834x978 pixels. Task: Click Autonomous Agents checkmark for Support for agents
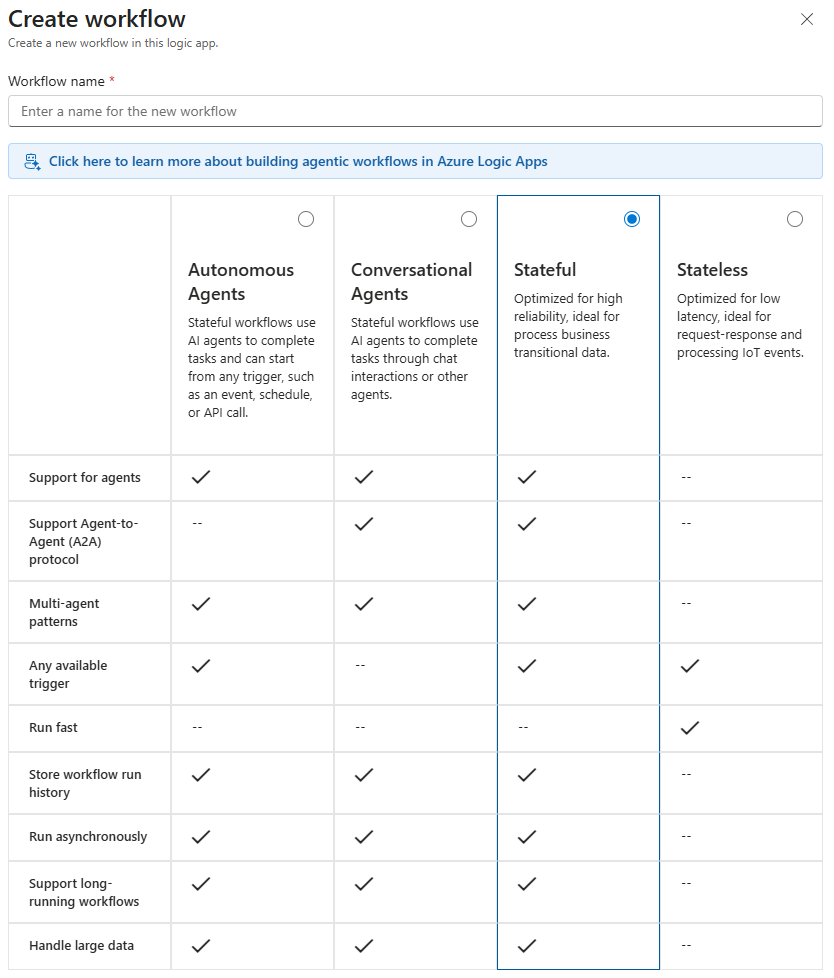[201, 477]
